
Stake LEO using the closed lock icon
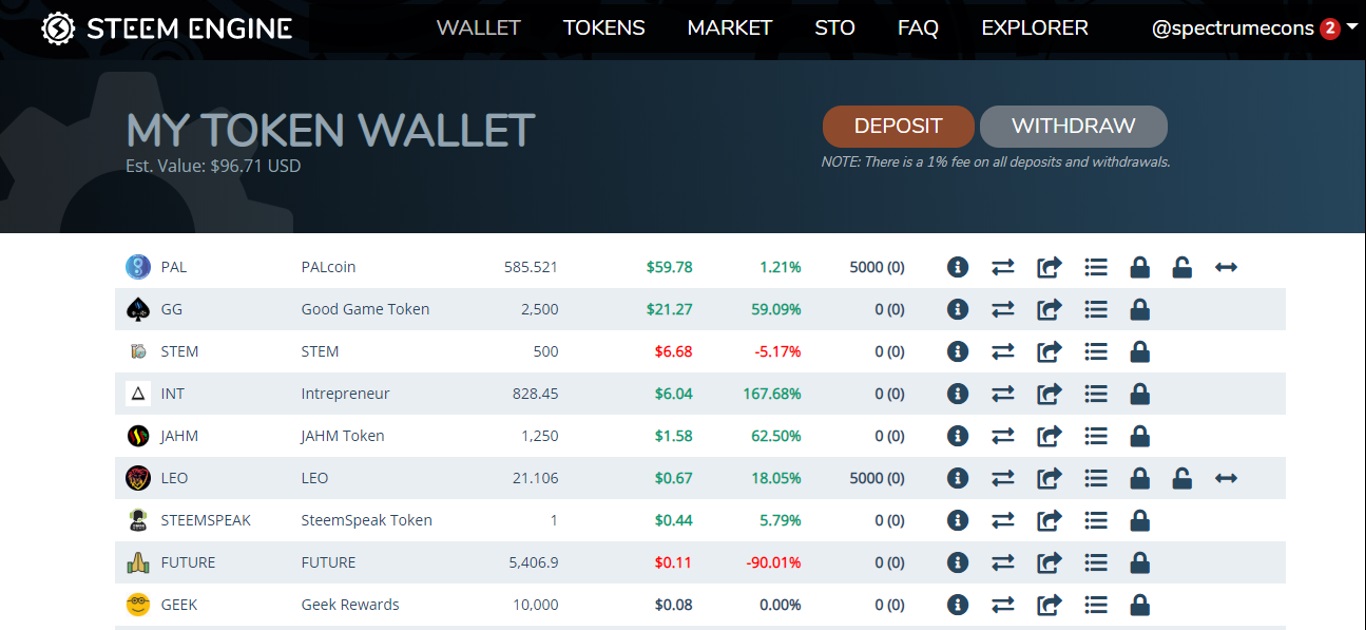tap(1139, 478)
